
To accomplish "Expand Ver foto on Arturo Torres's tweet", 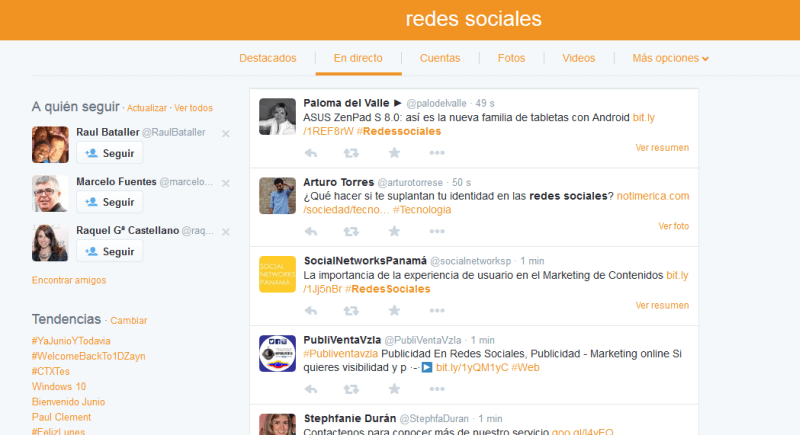I will pos(673,226).
